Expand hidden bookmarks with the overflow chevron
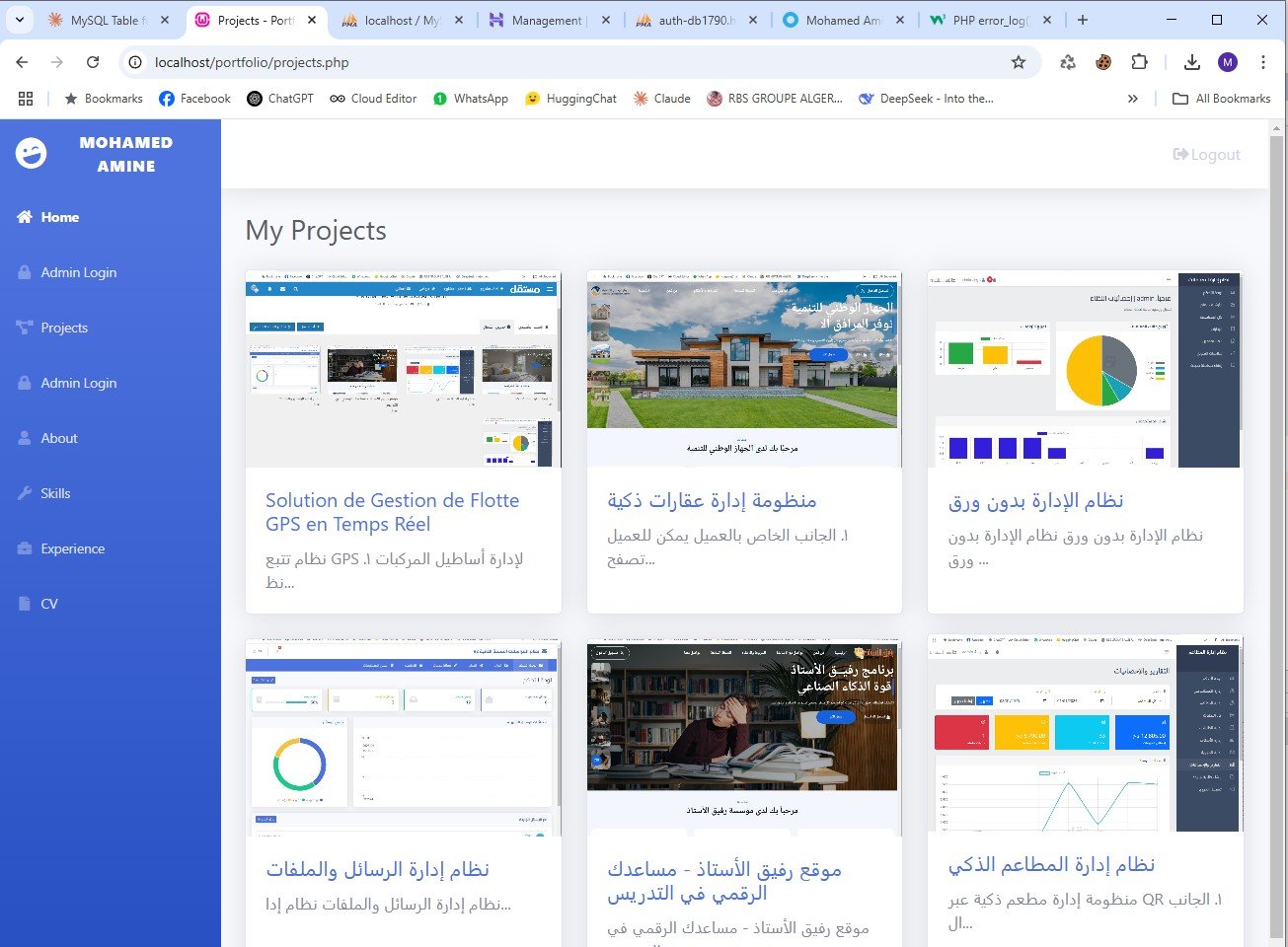Screen dimensions: 1288x947 pos(1133,98)
